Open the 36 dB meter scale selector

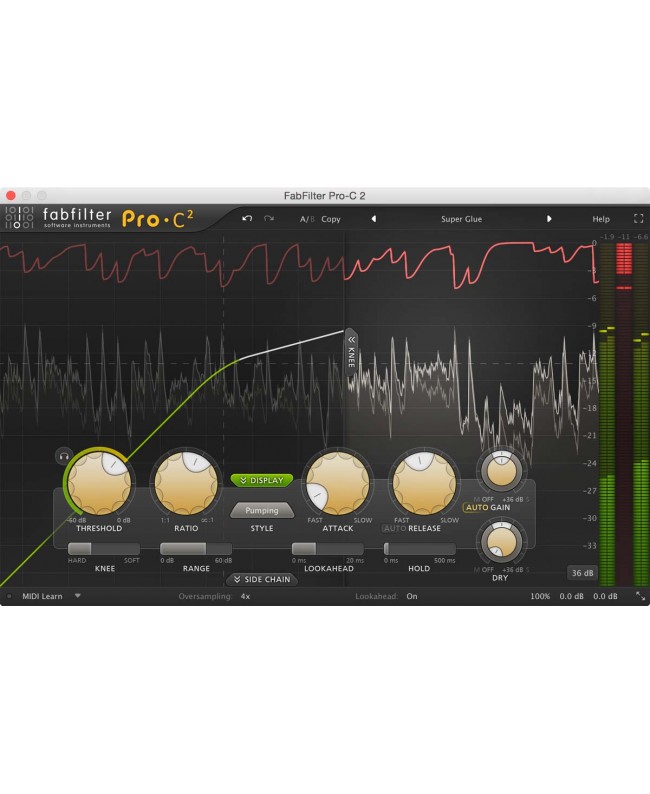point(582,573)
